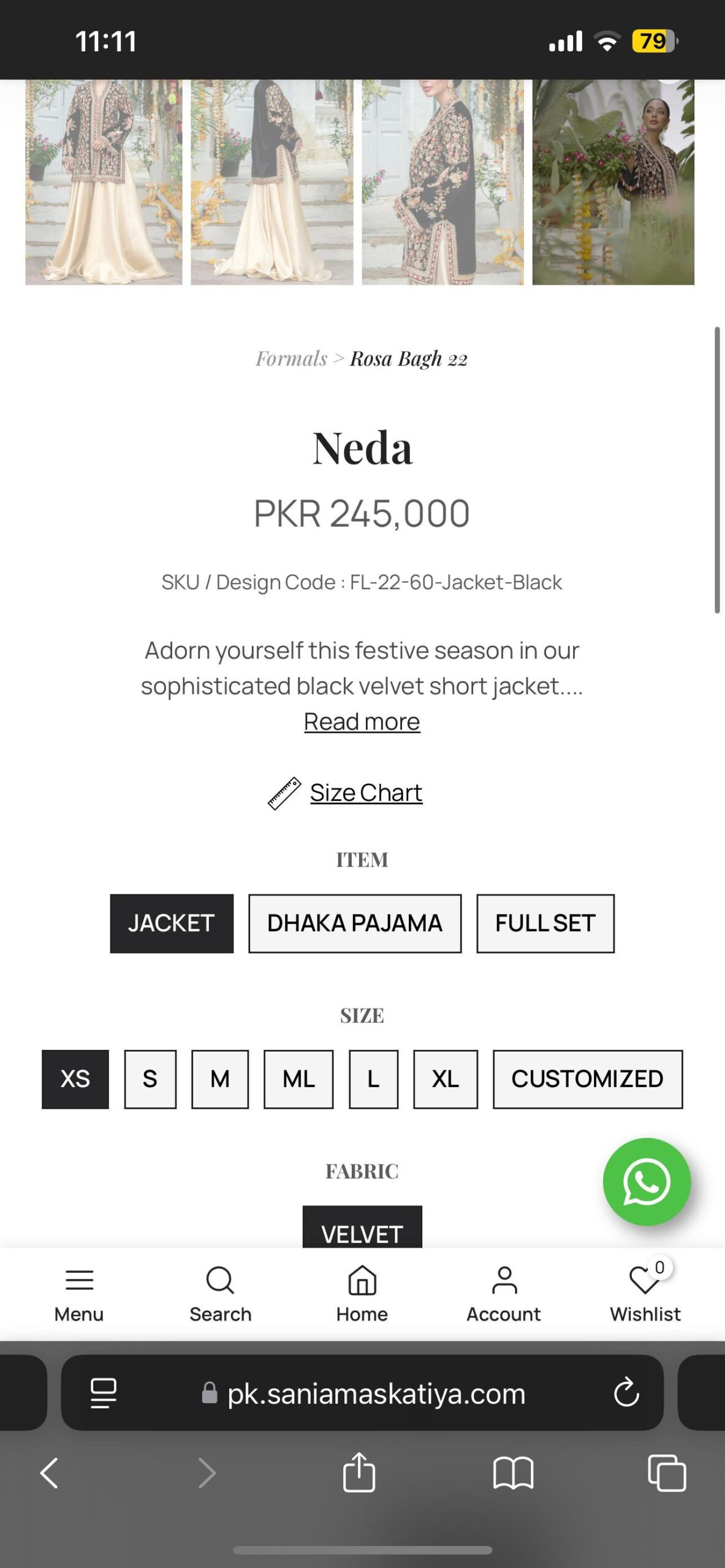Screen dimensions: 725x1568
Task: Go to Home icon in bottom bar
Action: point(362,1281)
